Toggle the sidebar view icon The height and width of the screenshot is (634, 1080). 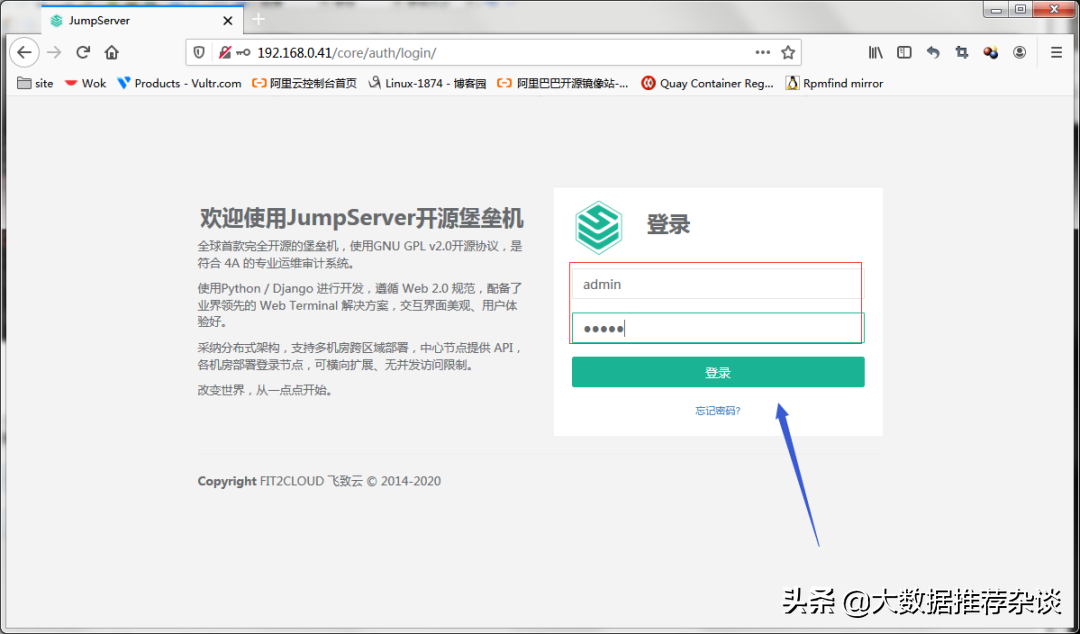(x=904, y=52)
